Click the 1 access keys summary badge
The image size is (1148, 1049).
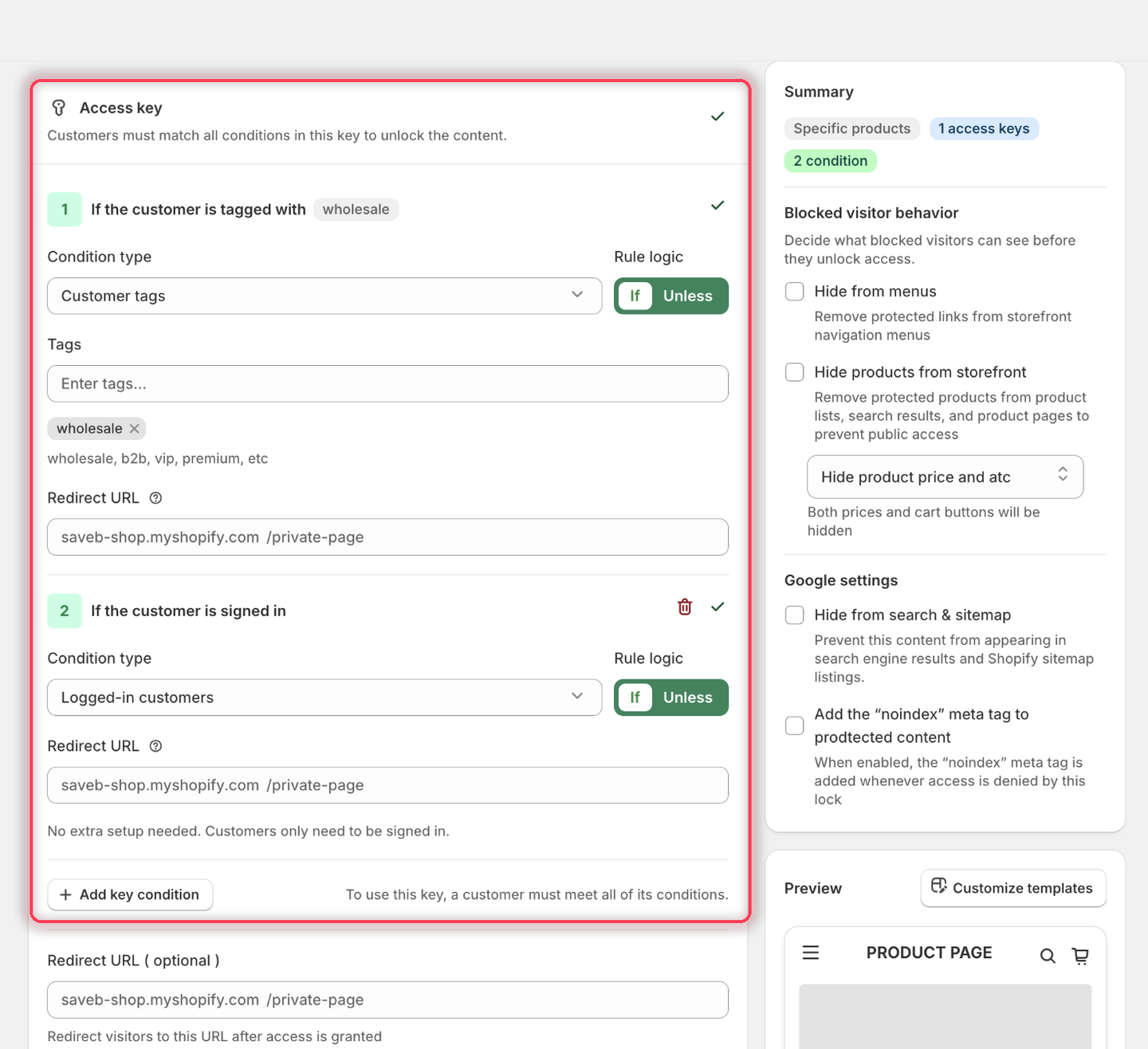984,128
